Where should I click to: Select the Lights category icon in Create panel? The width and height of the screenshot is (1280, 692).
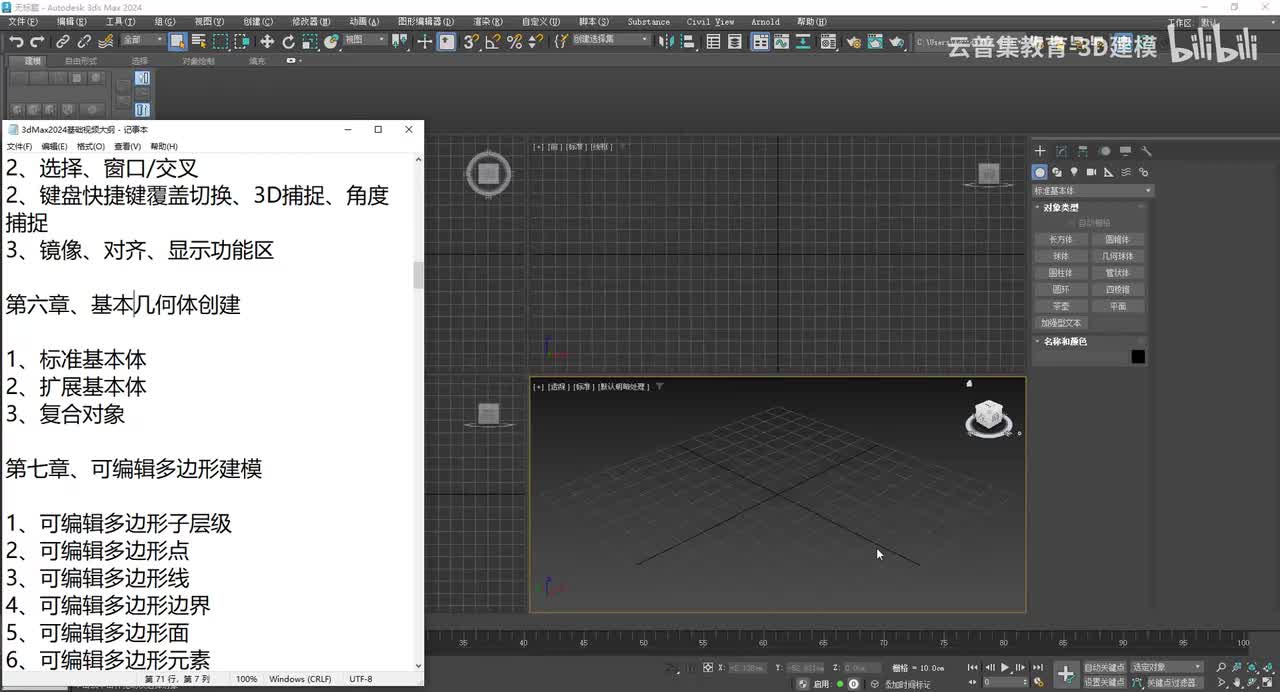click(x=1074, y=172)
